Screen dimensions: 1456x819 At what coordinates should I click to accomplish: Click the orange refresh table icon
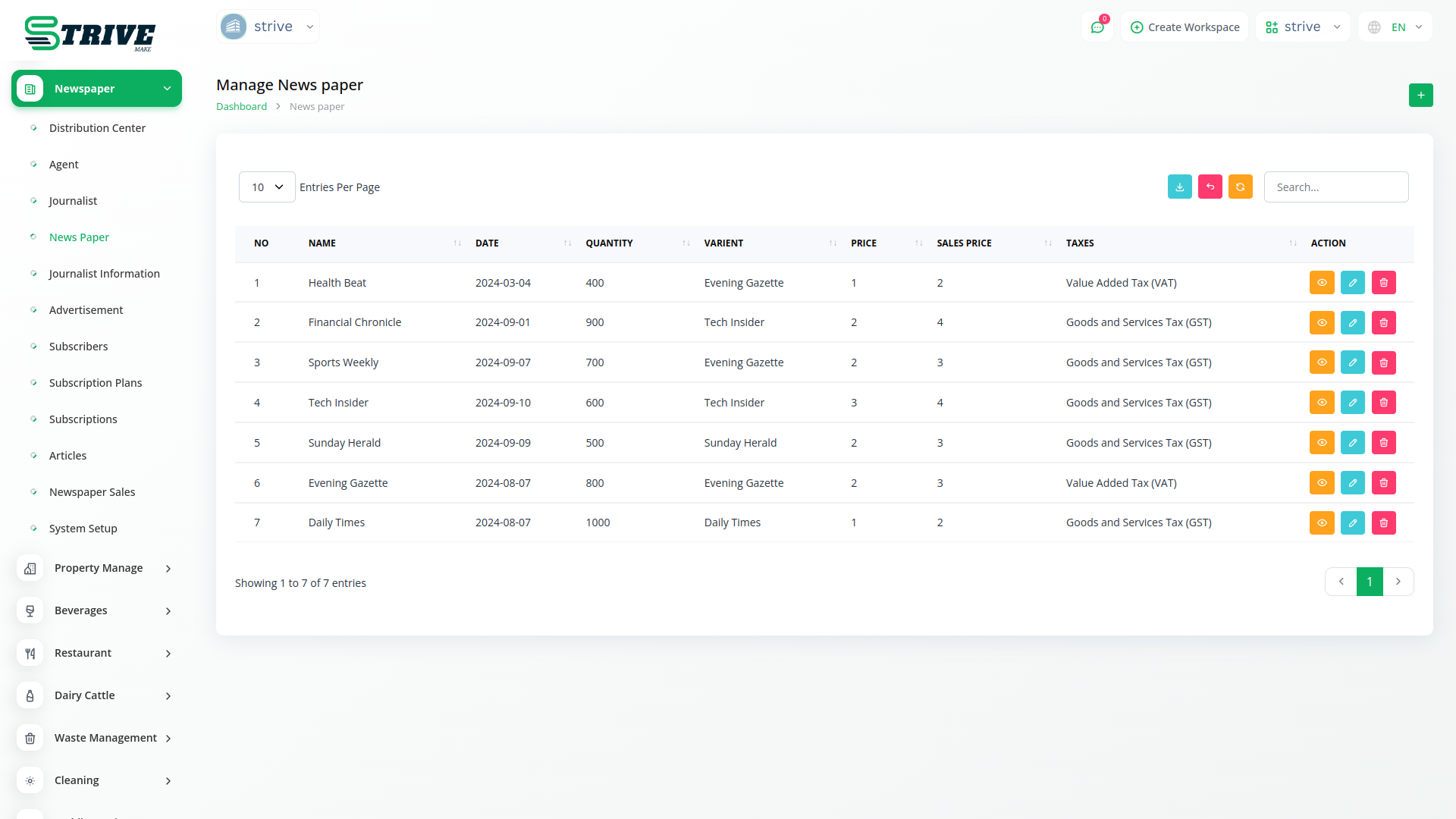[x=1240, y=187]
